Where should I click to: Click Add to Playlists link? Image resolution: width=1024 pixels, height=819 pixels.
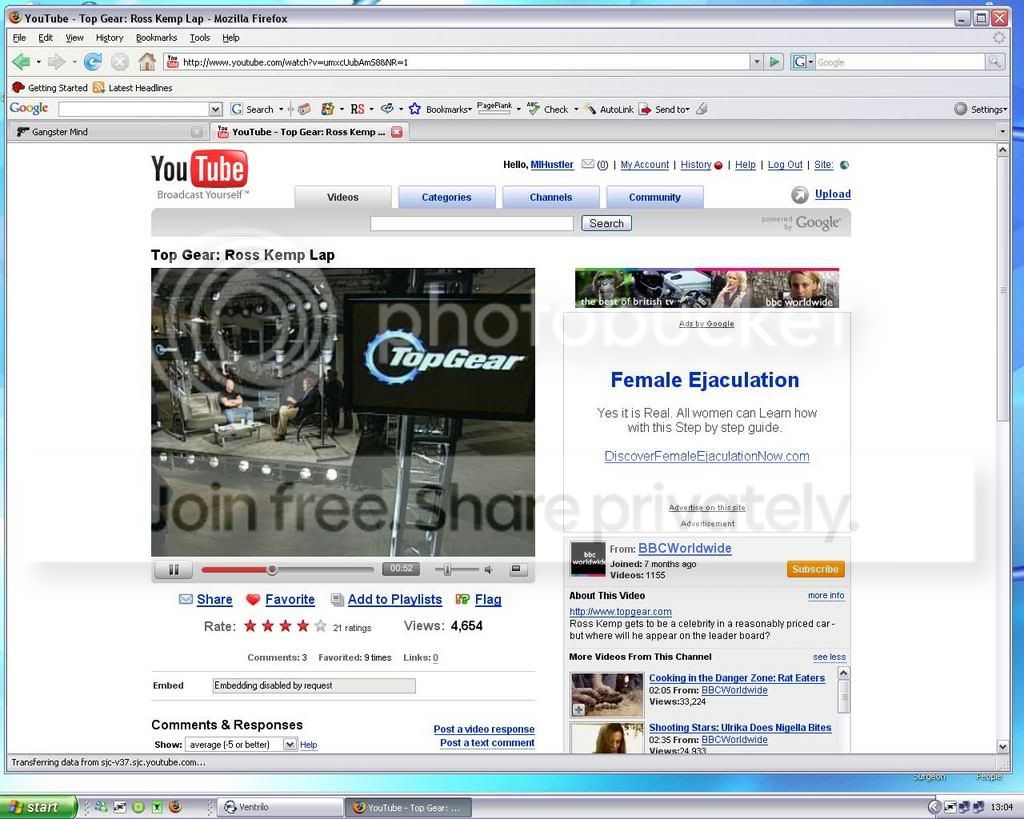[x=394, y=600]
